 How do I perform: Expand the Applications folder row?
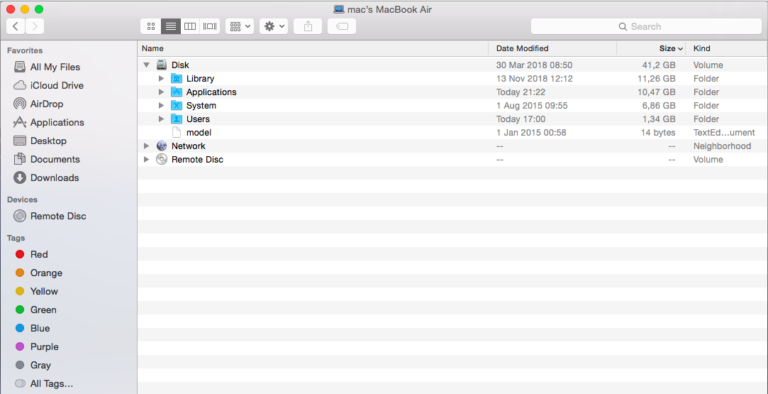tap(161, 92)
